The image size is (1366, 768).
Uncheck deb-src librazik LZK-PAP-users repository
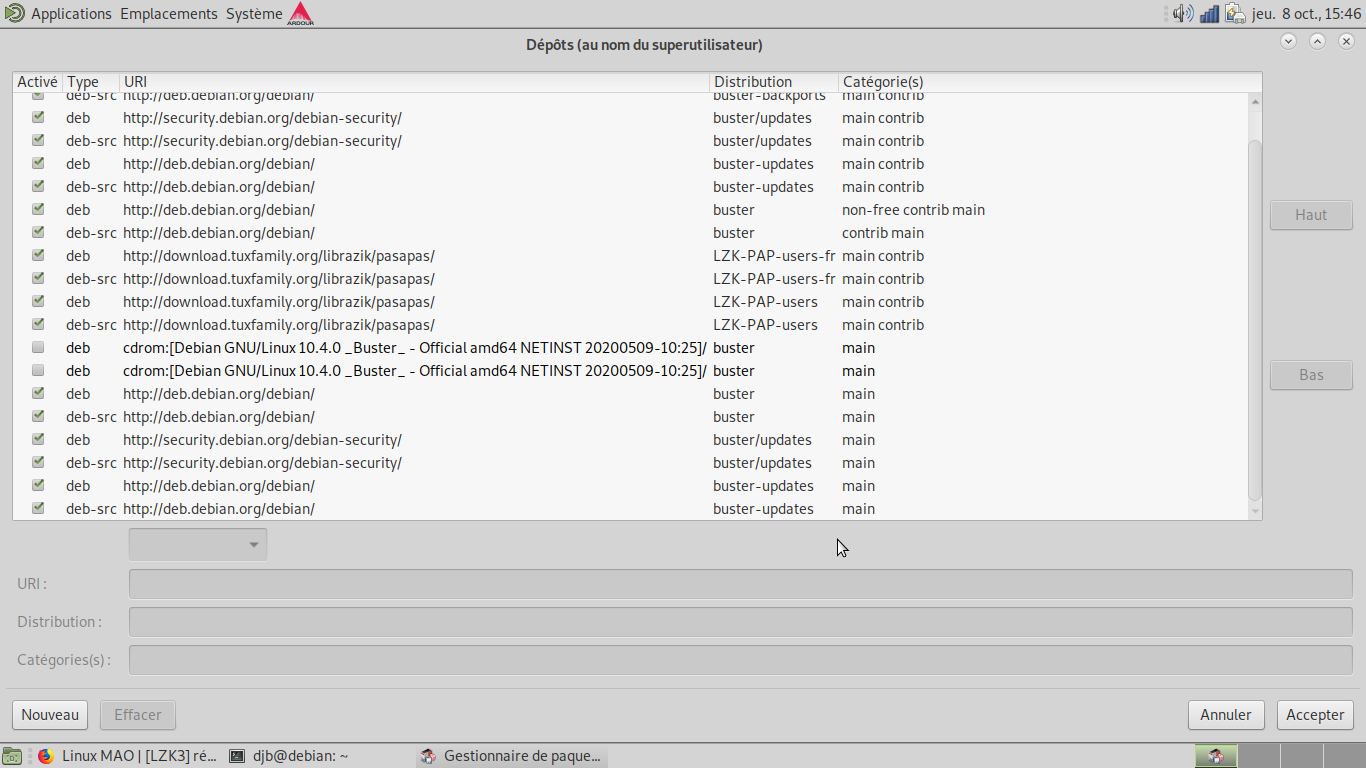pyautogui.click(x=38, y=324)
